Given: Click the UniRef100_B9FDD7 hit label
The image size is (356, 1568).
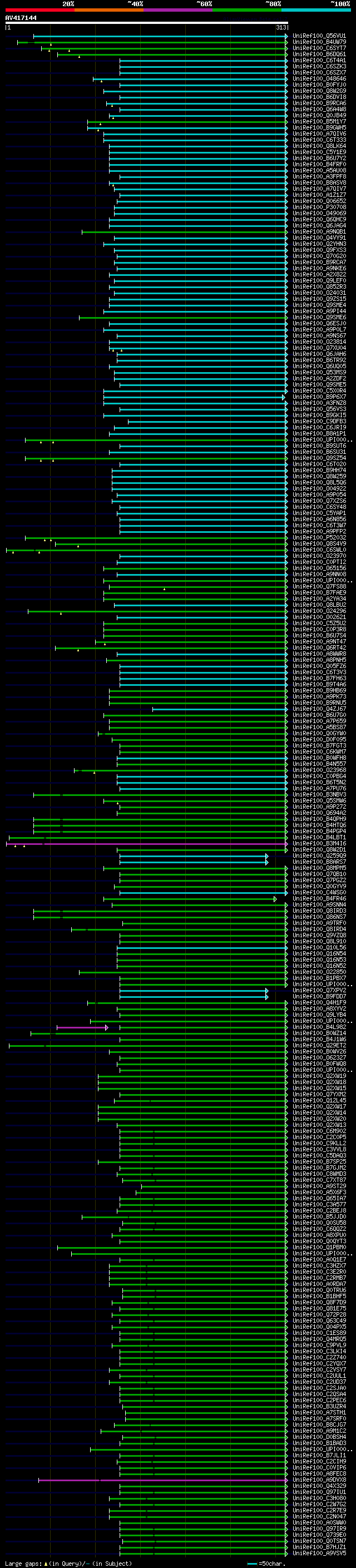Looking at the screenshot, I should coord(319,996).
